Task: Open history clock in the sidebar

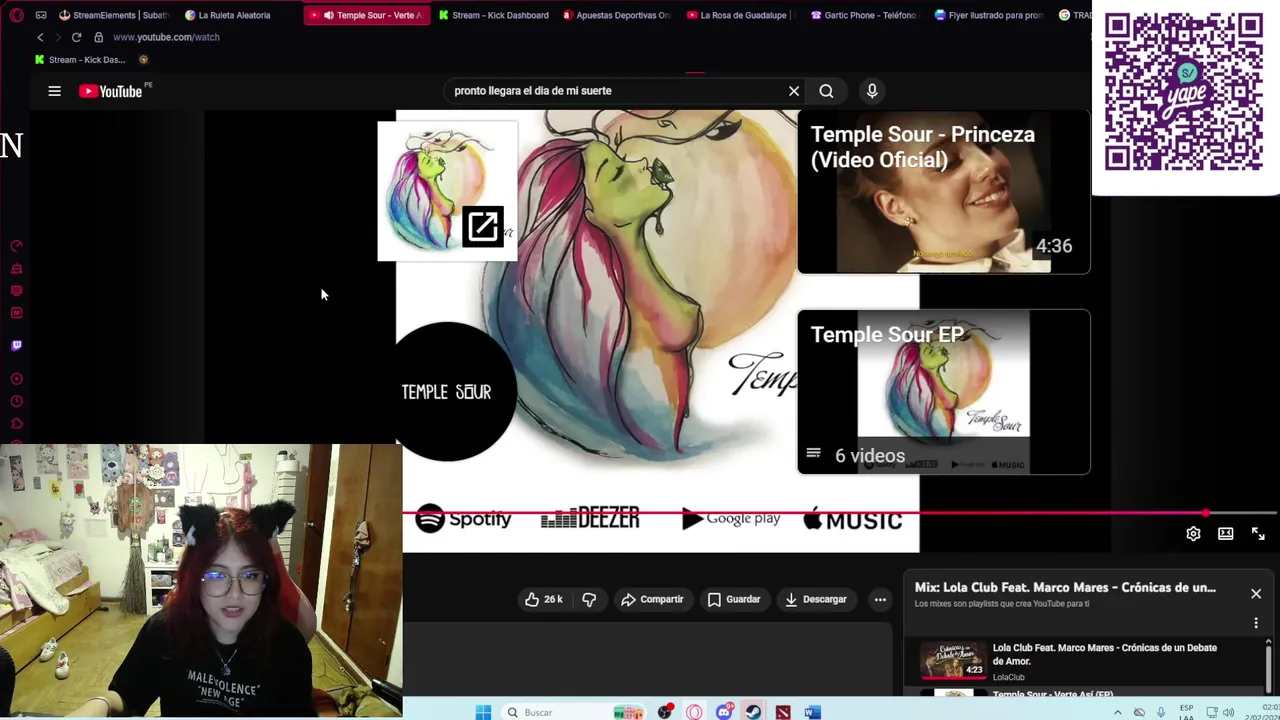Action: click(16, 401)
